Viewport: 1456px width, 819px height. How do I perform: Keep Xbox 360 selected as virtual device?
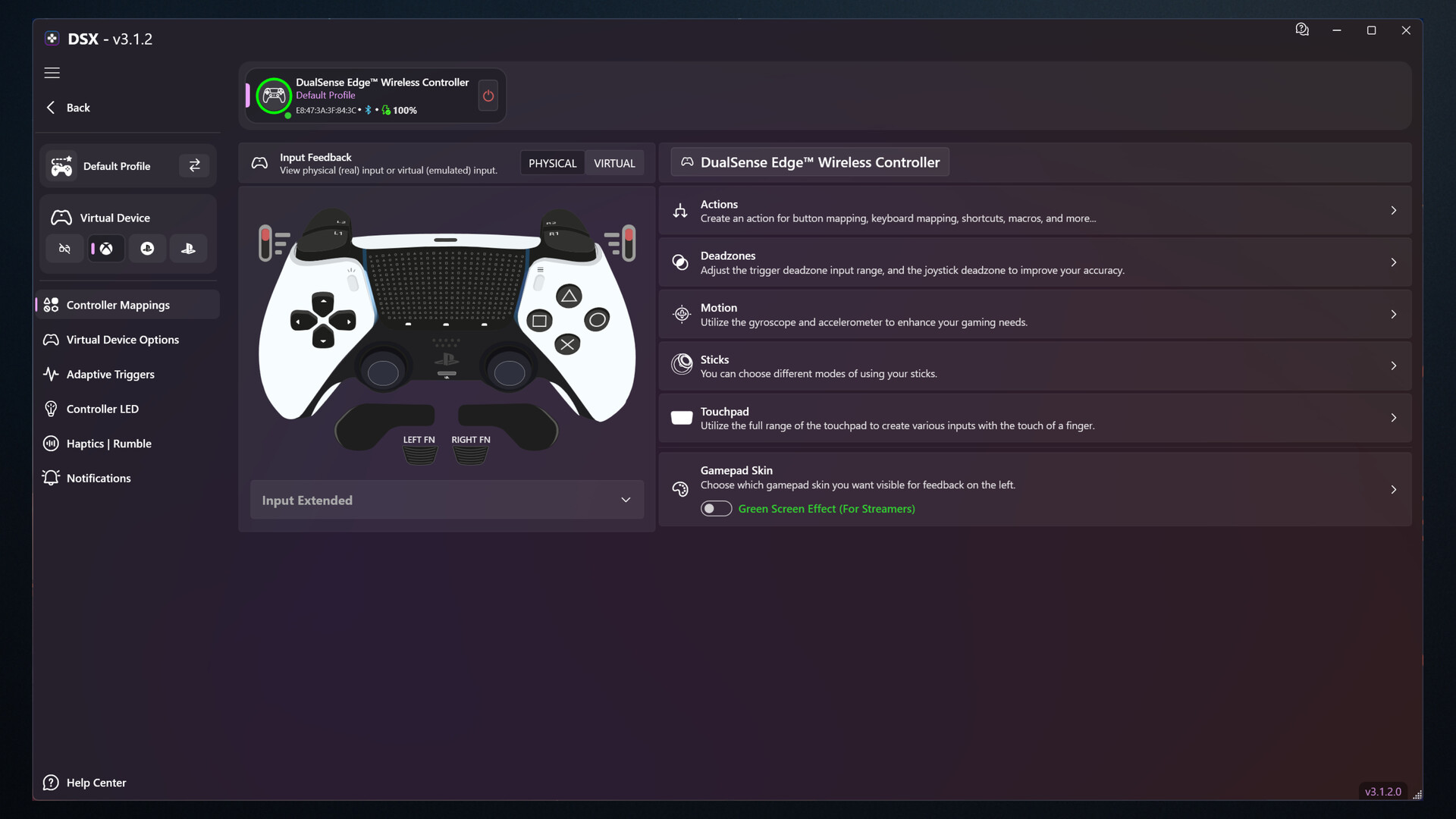coord(105,248)
